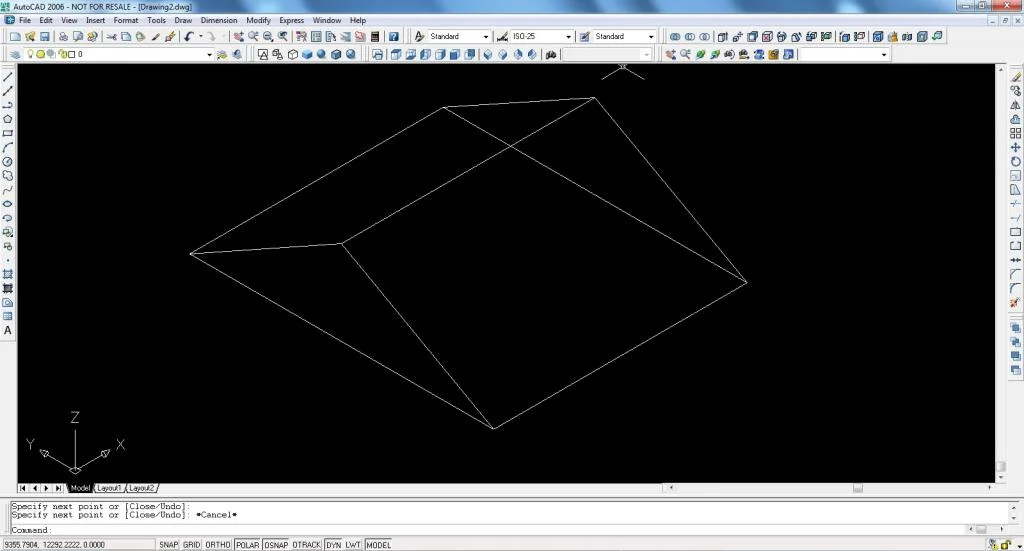Click the SNAP button in status bar
The image size is (1024, 551).
pos(168,544)
